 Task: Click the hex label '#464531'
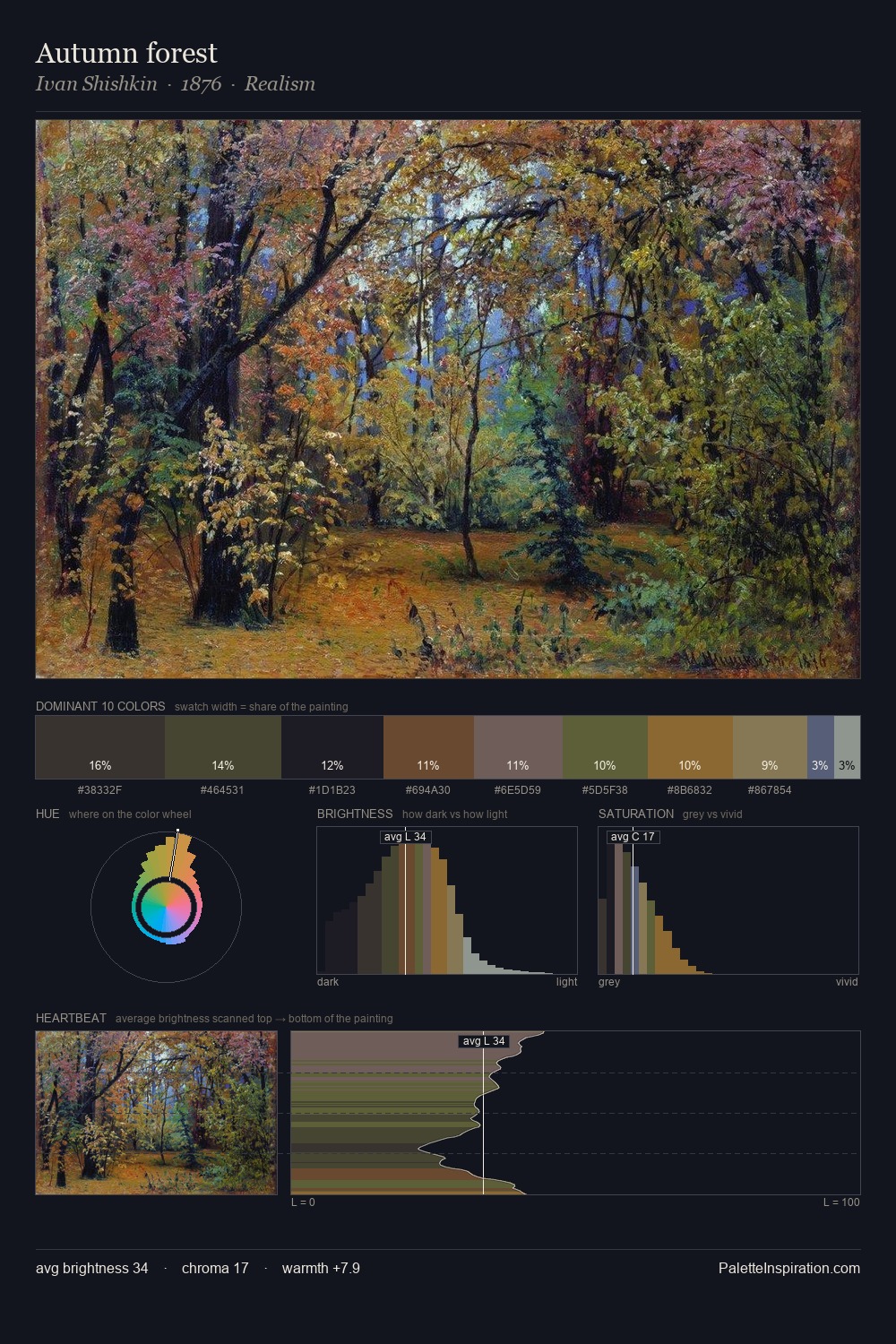223,790
